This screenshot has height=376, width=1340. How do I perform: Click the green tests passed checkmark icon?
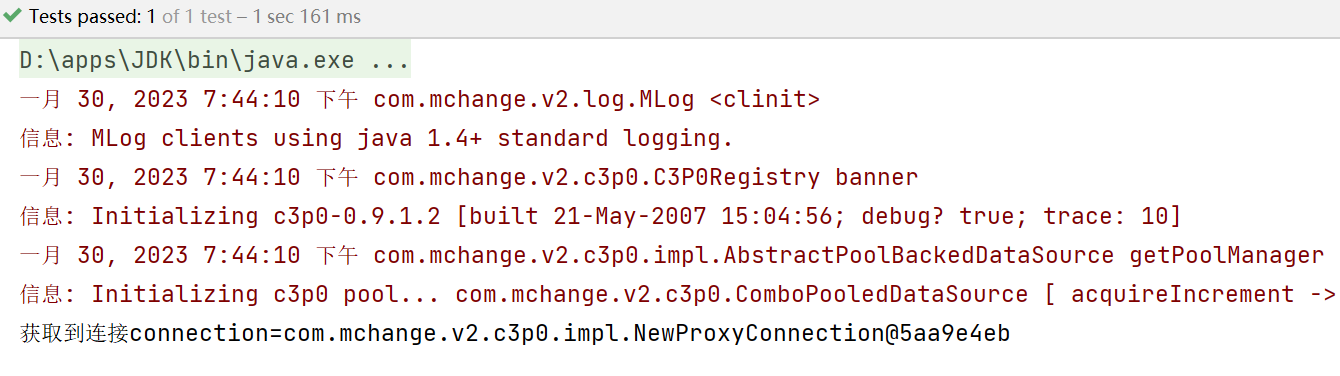[13, 17]
